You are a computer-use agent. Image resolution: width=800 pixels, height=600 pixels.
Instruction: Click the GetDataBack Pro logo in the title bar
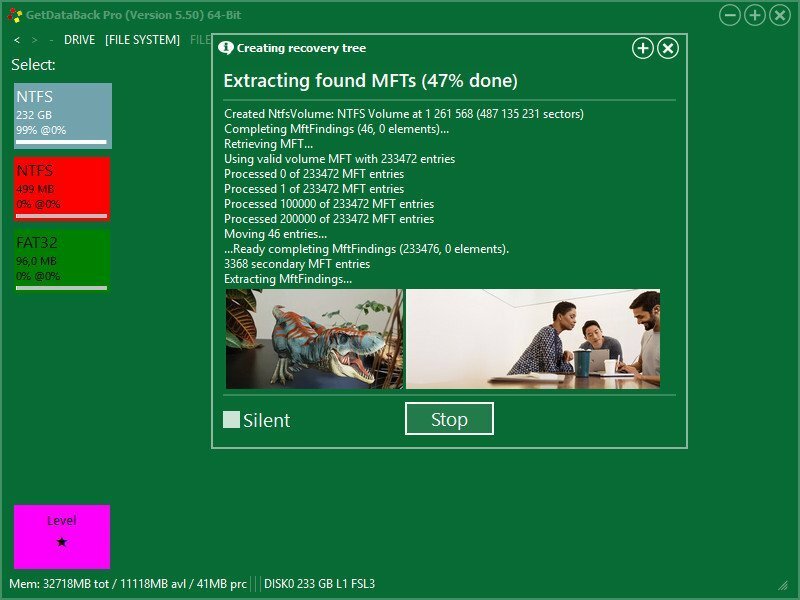pyautogui.click(x=12, y=14)
